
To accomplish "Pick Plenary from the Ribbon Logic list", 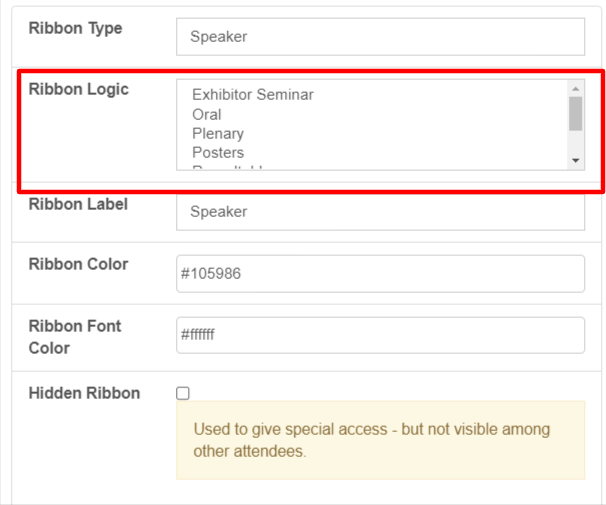I will click(x=218, y=133).
